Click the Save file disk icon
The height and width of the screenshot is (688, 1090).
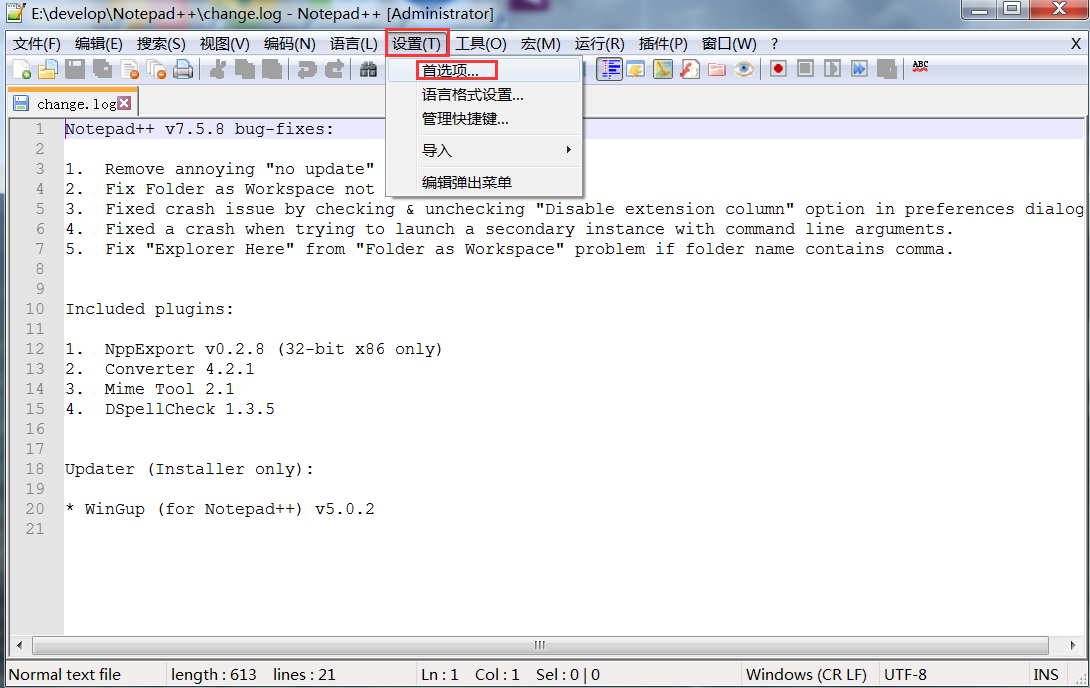click(x=75, y=69)
